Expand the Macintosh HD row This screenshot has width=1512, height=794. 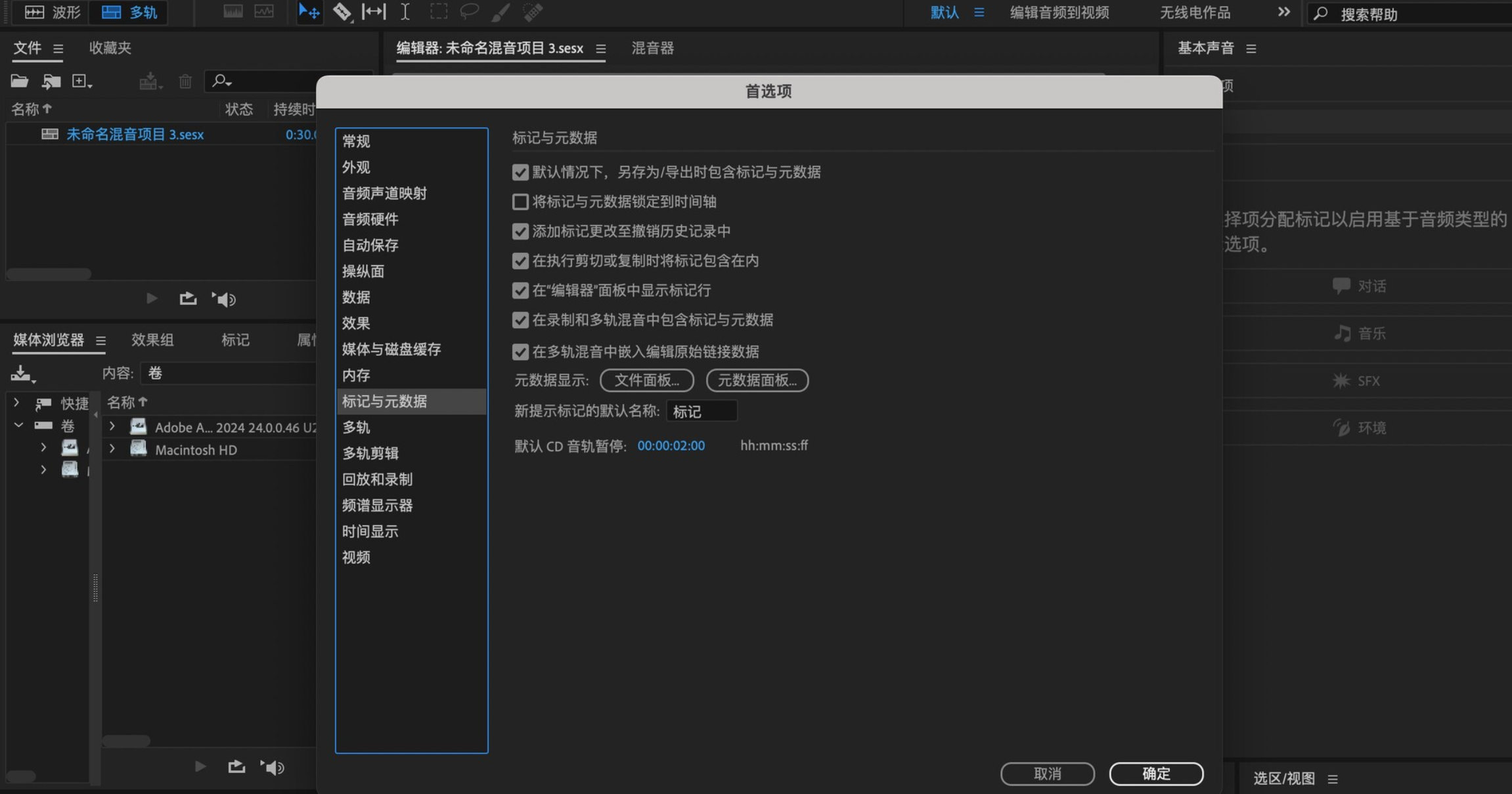pyautogui.click(x=112, y=449)
